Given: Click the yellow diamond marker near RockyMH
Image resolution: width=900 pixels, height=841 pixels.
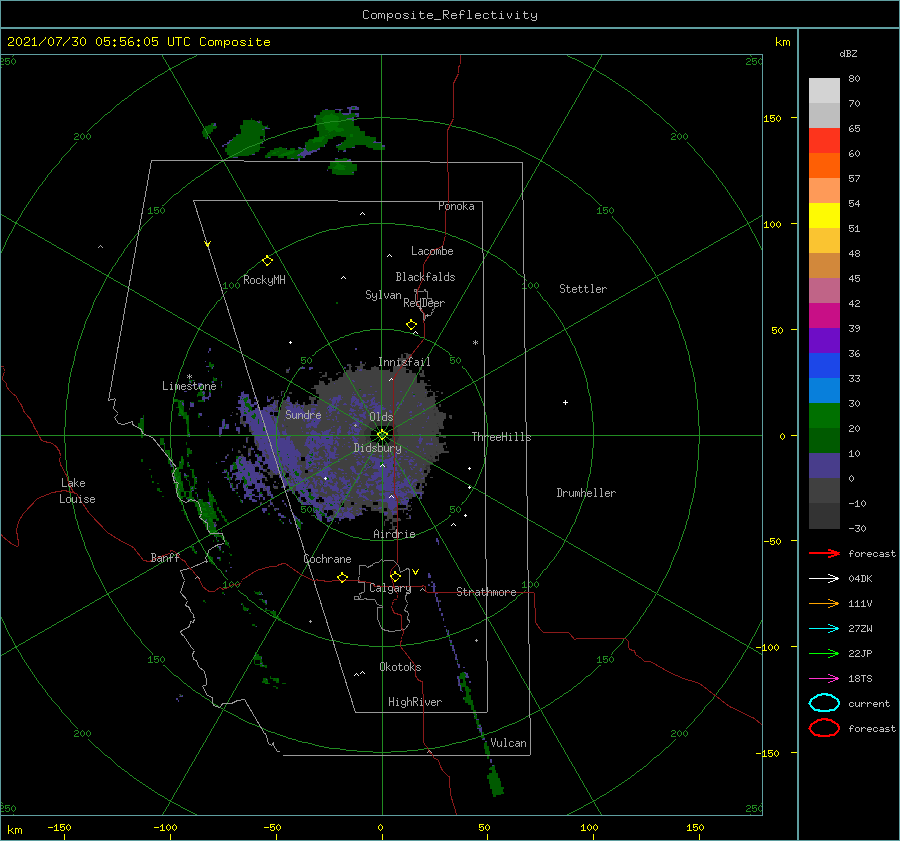Looking at the screenshot, I should (x=267, y=261).
